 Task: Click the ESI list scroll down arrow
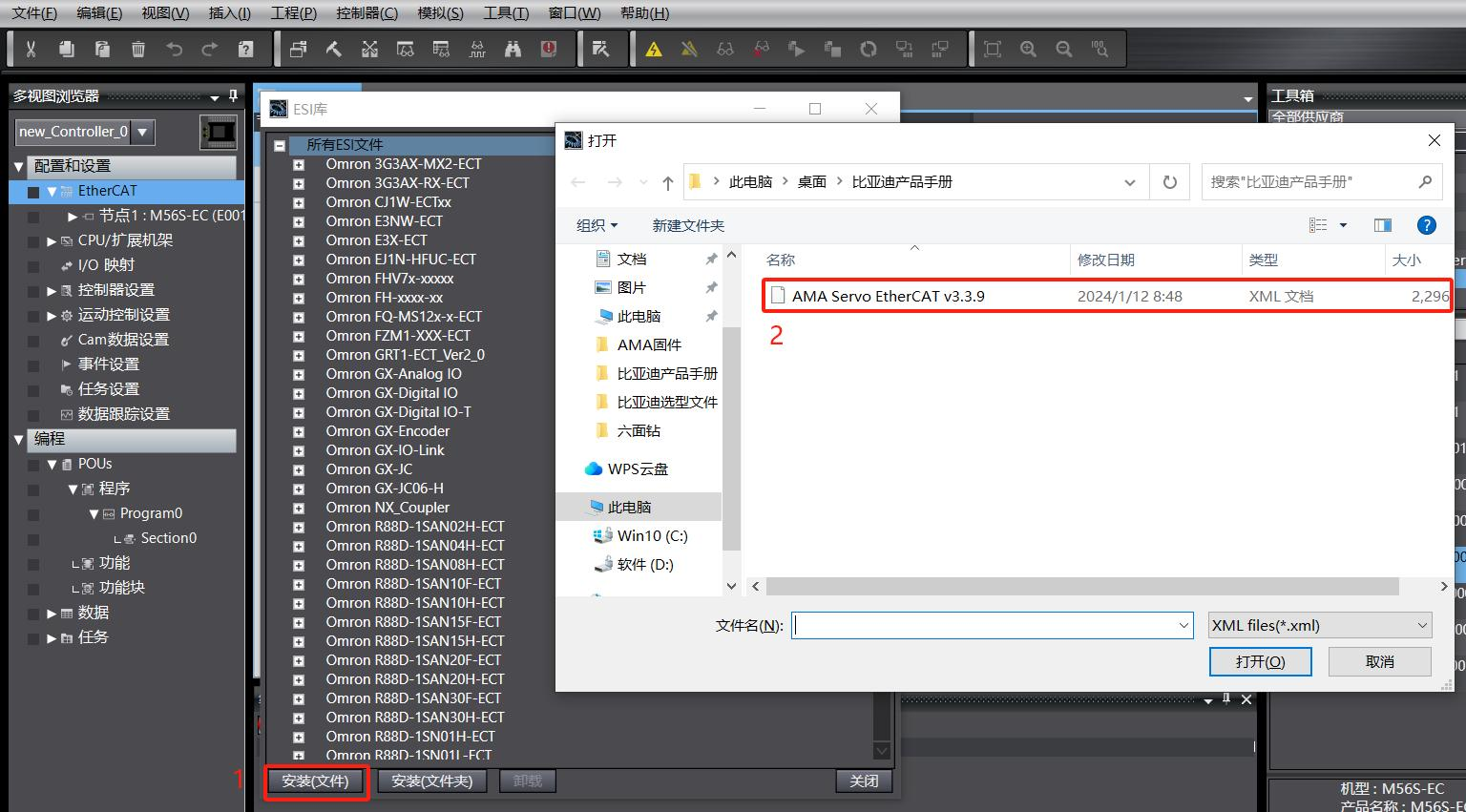click(881, 752)
